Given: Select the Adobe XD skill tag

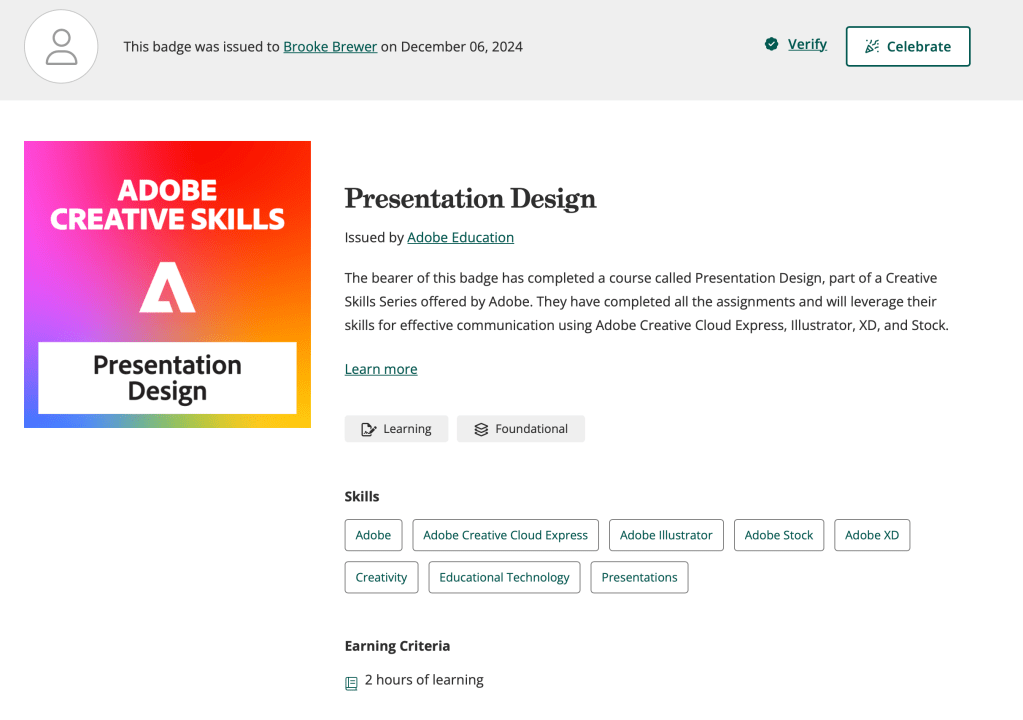Looking at the screenshot, I should [x=871, y=535].
